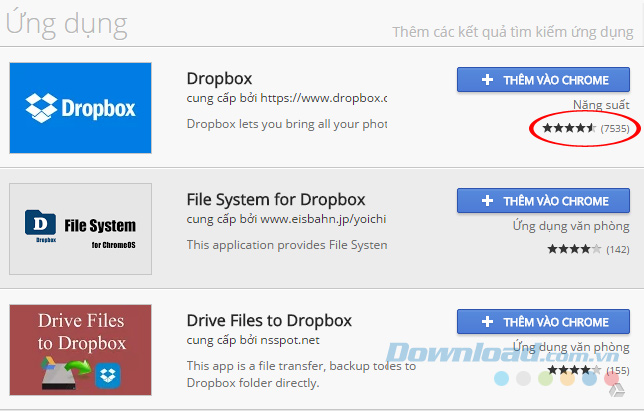Open the File System for Dropbox title
644x411 pixels.
276,200
